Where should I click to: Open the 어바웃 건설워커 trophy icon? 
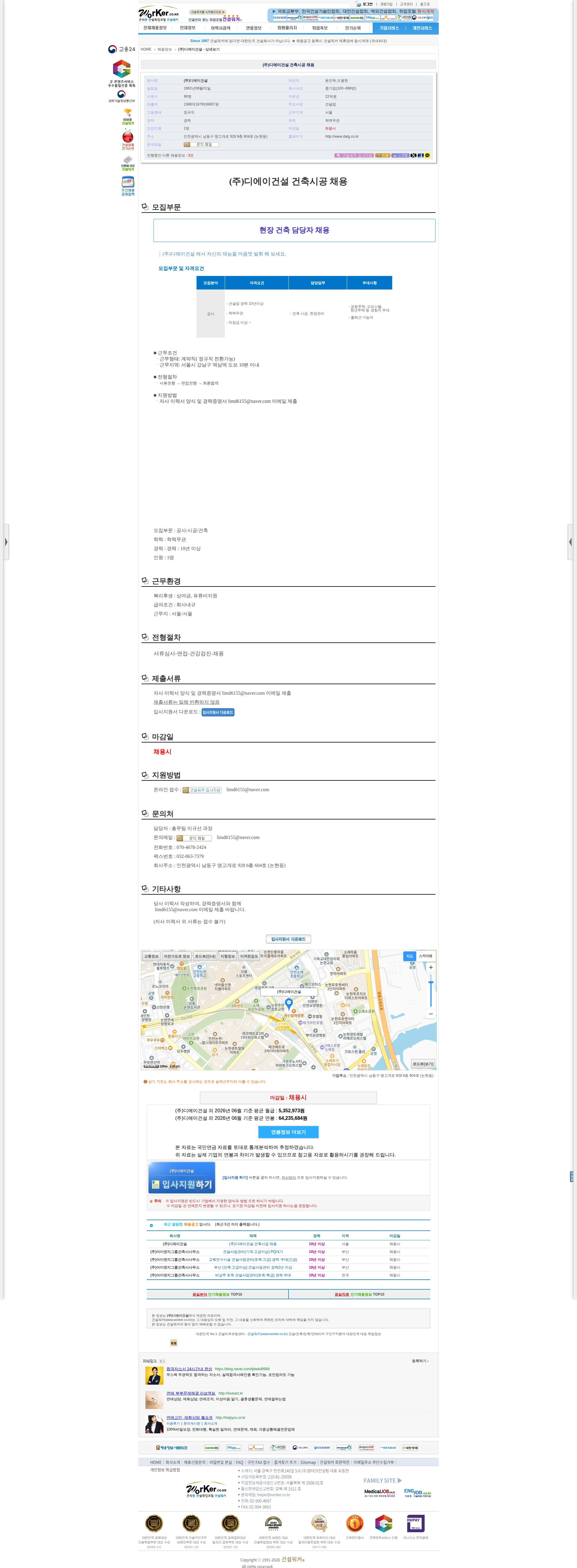[x=128, y=117]
